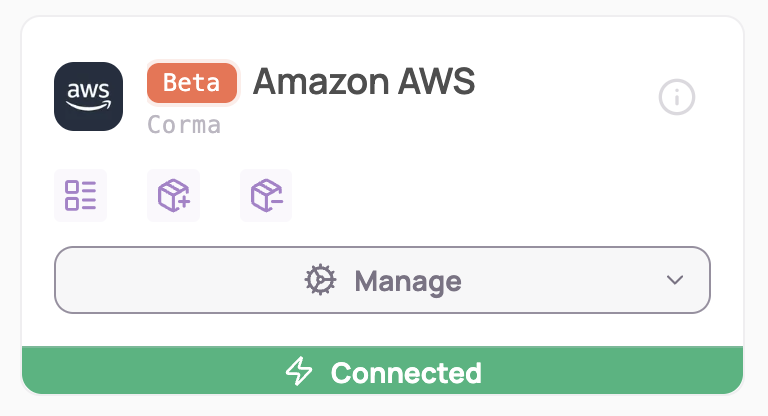
Task: Click the orange Beta badge
Action: tap(192, 83)
